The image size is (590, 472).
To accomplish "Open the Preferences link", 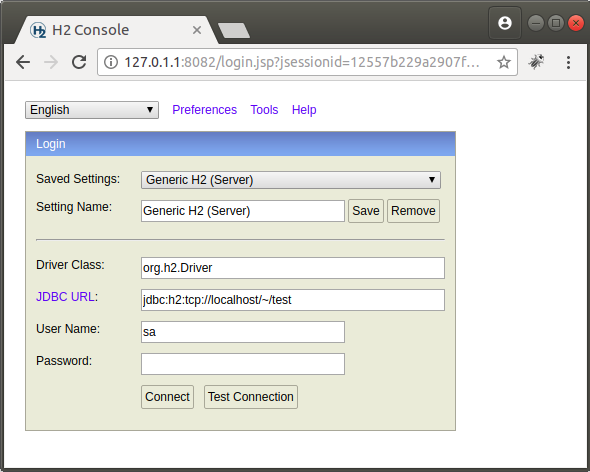I will click(x=204, y=110).
